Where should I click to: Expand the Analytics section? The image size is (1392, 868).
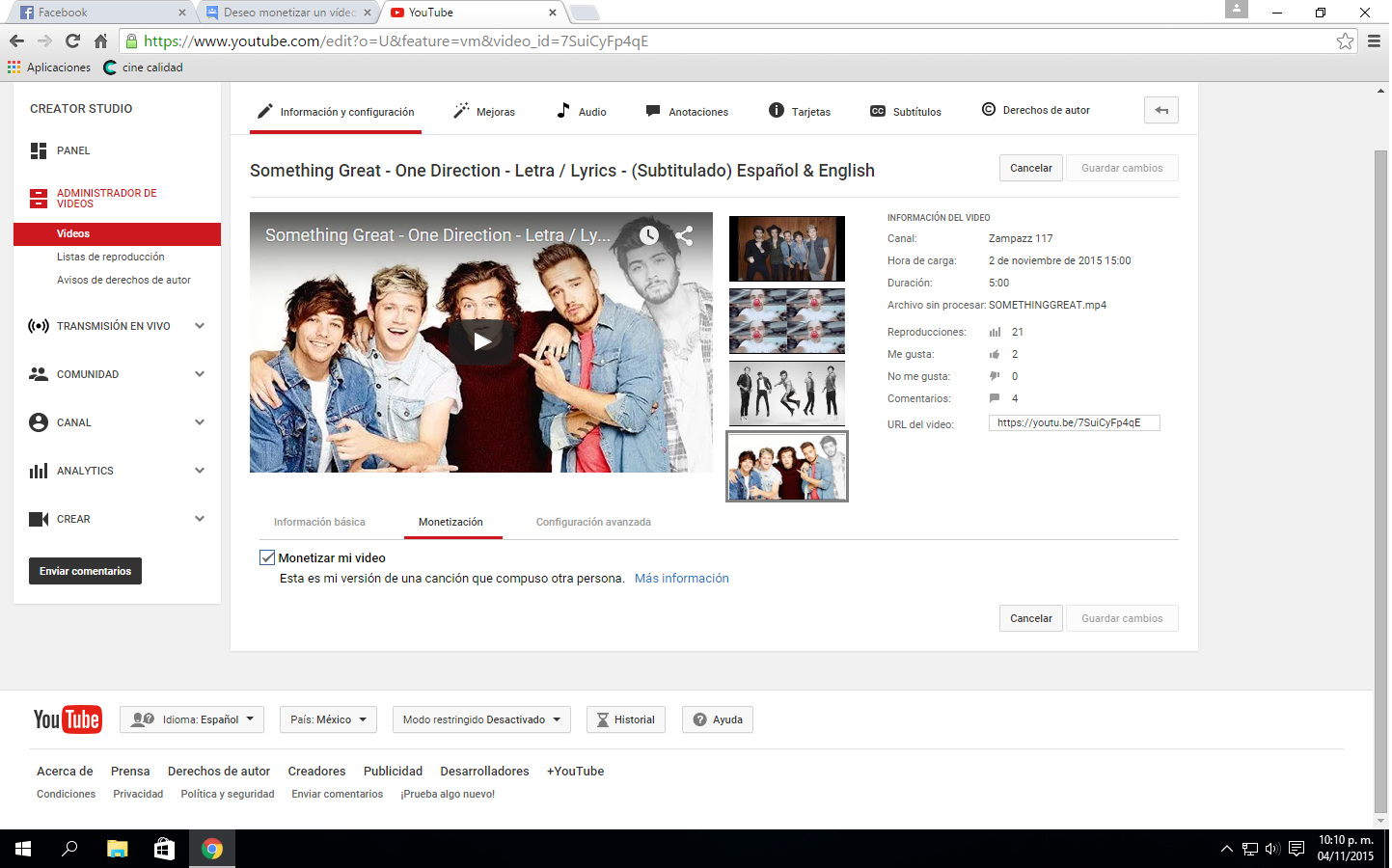(x=200, y=471)
